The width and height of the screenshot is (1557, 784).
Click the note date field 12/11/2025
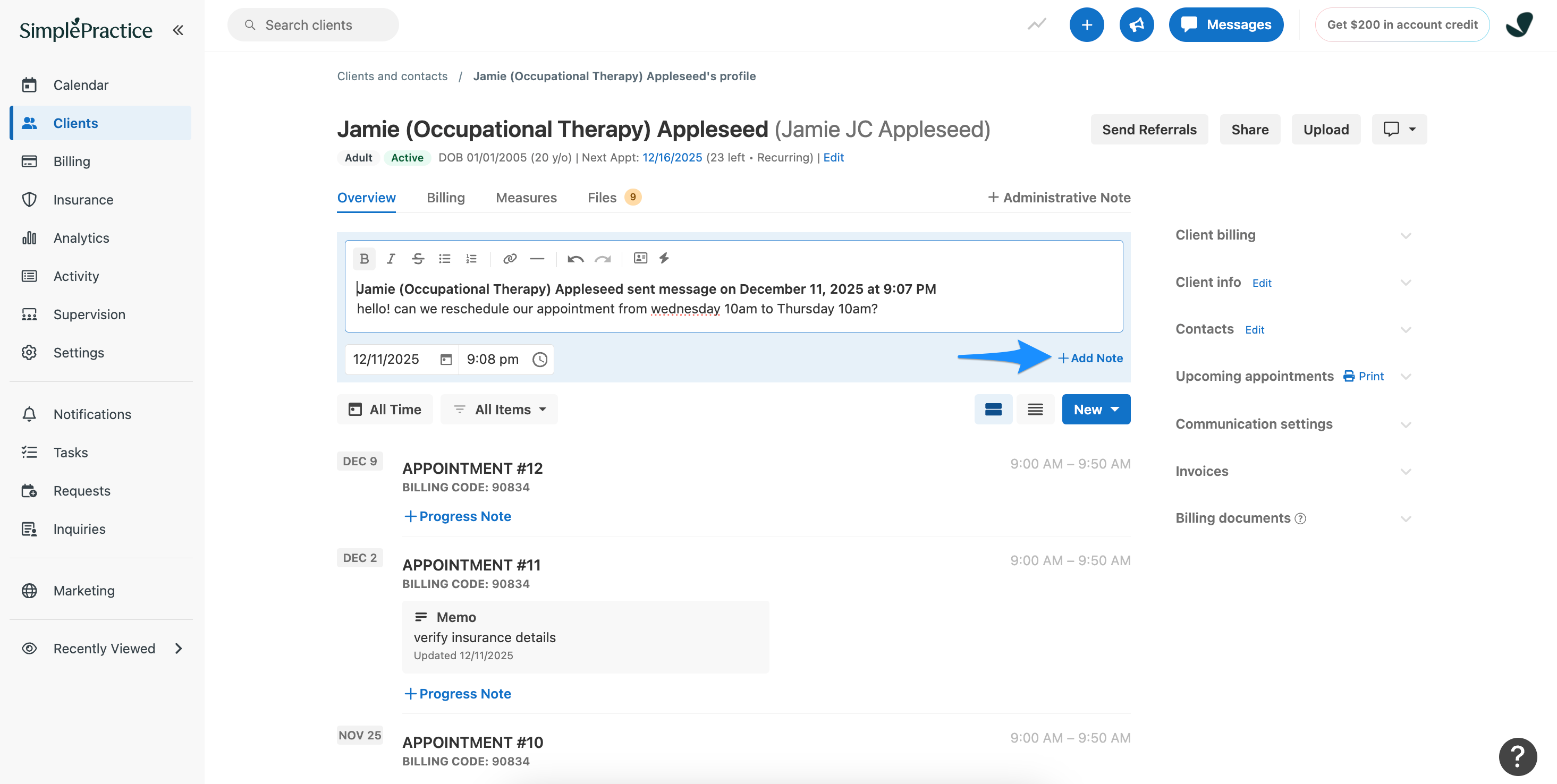point(402,360)
